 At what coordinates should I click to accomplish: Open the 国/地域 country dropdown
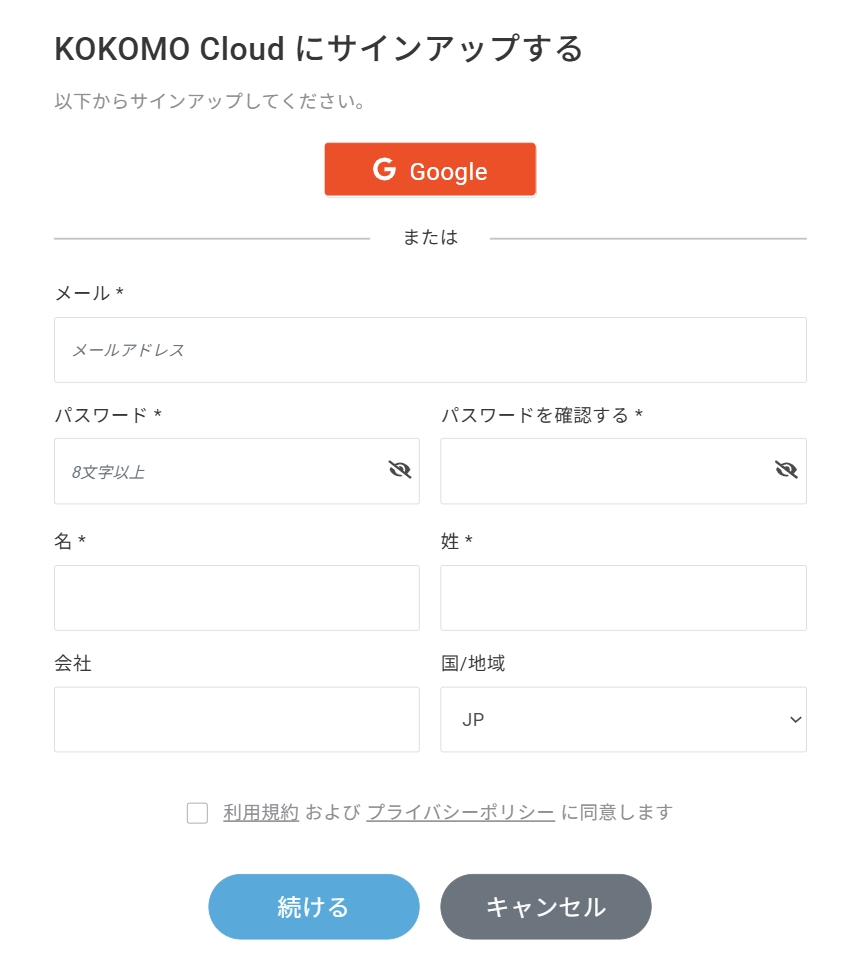(623, 719)
